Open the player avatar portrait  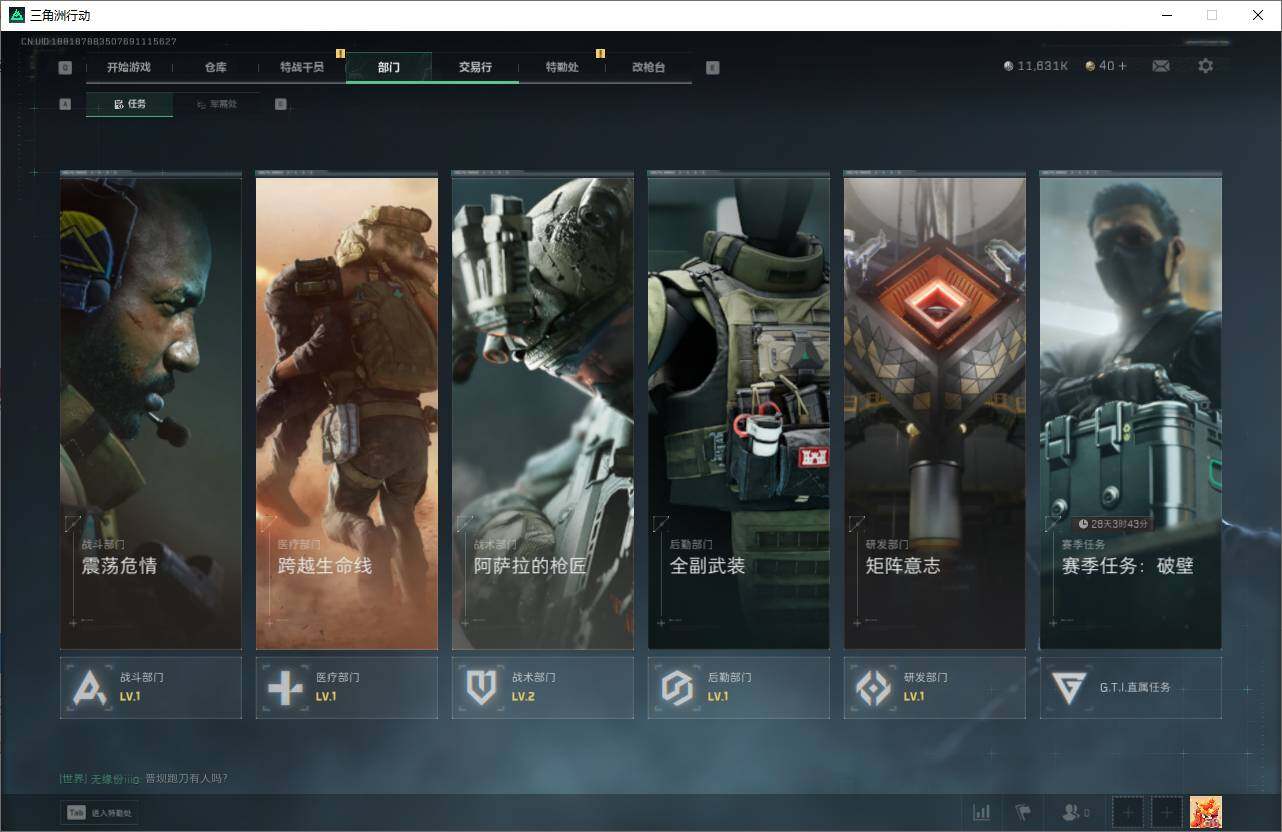(1205, 812)
